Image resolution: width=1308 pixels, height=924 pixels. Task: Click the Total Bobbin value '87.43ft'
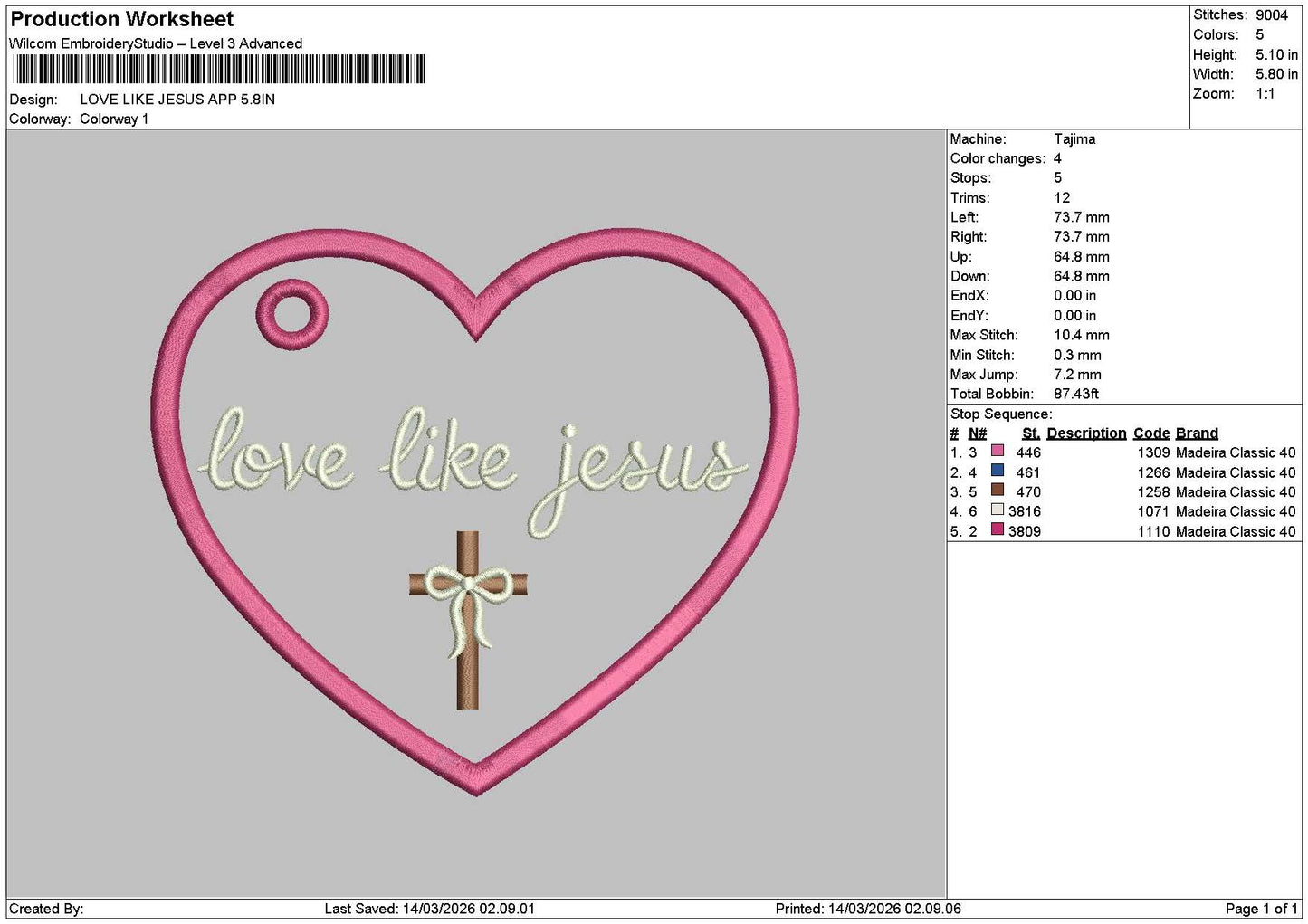click(x=1076, y=394)
